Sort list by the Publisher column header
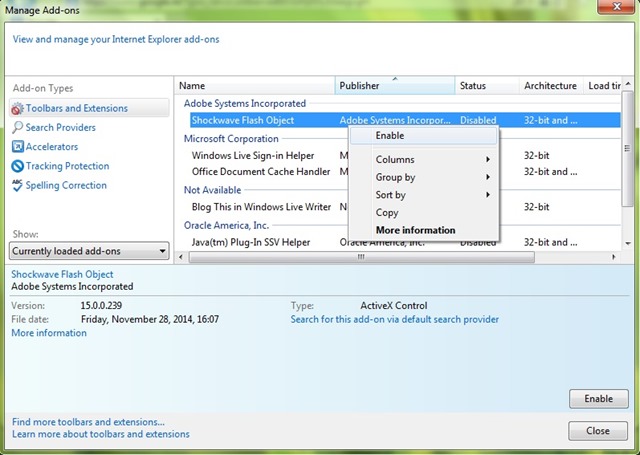640x455 pixels. click(394, 86)
